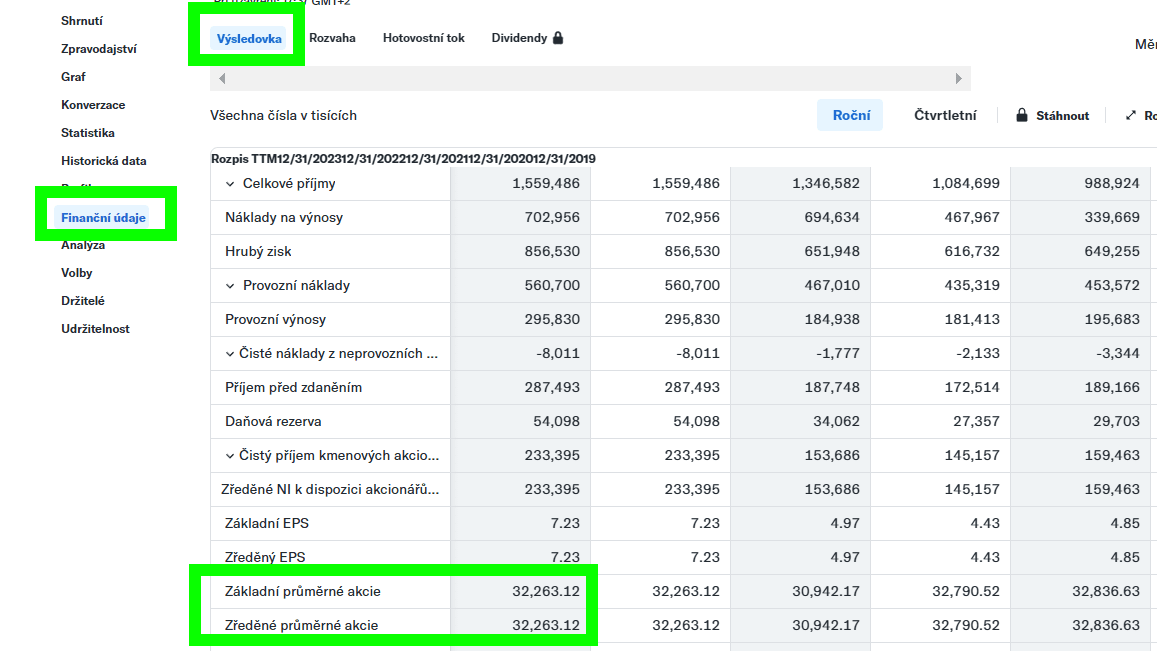Click the left arrow of the table scrollbar

pos(221,77)
